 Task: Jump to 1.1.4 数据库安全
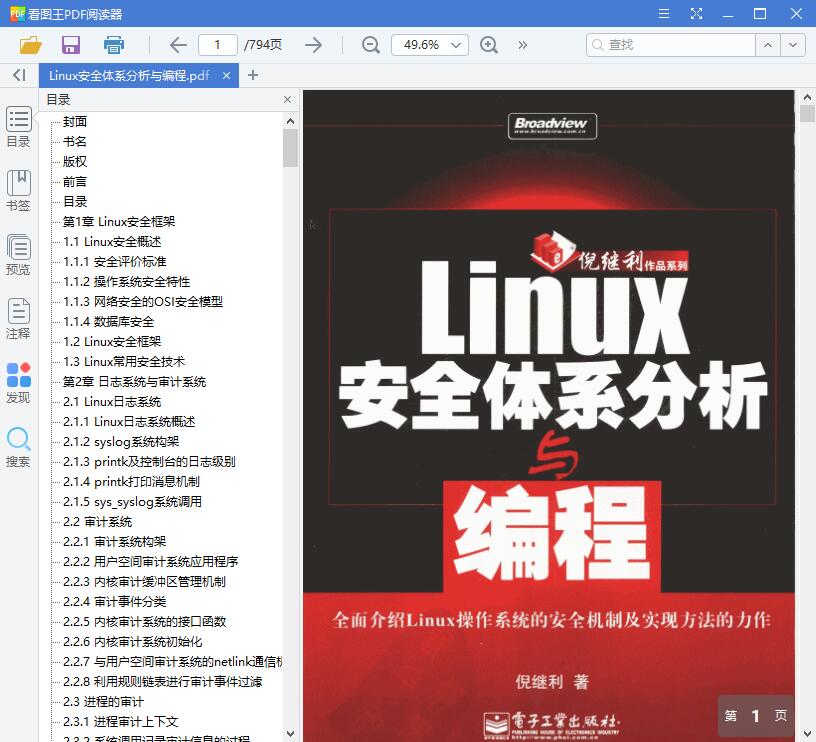pyautogui.click(x=108, y=322)
